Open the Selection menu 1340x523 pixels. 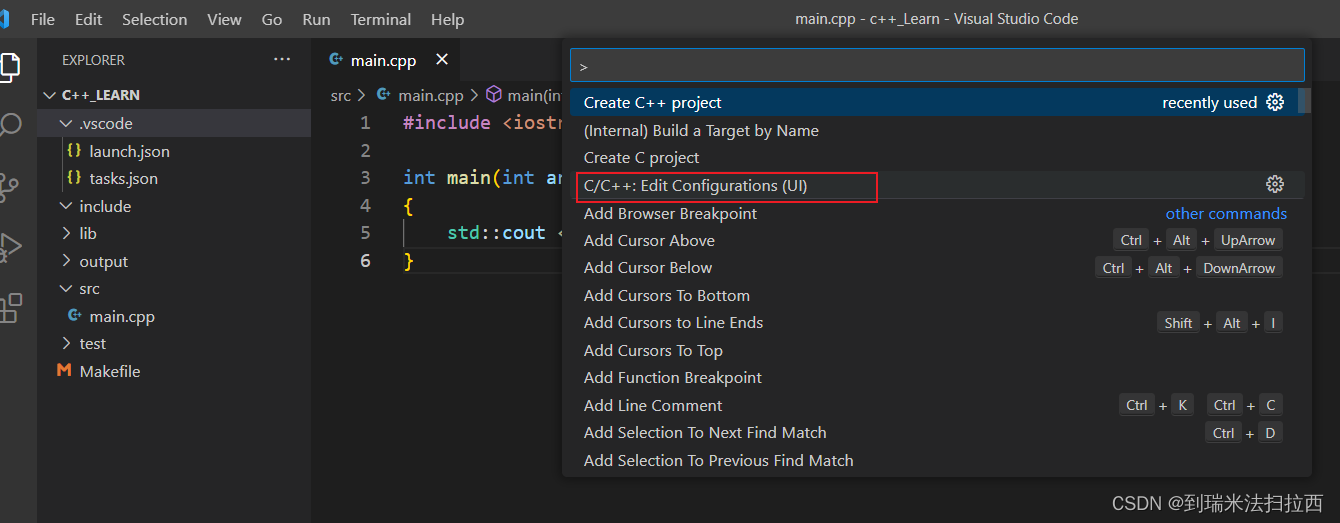pyautogui.click(x=154, y=19)
